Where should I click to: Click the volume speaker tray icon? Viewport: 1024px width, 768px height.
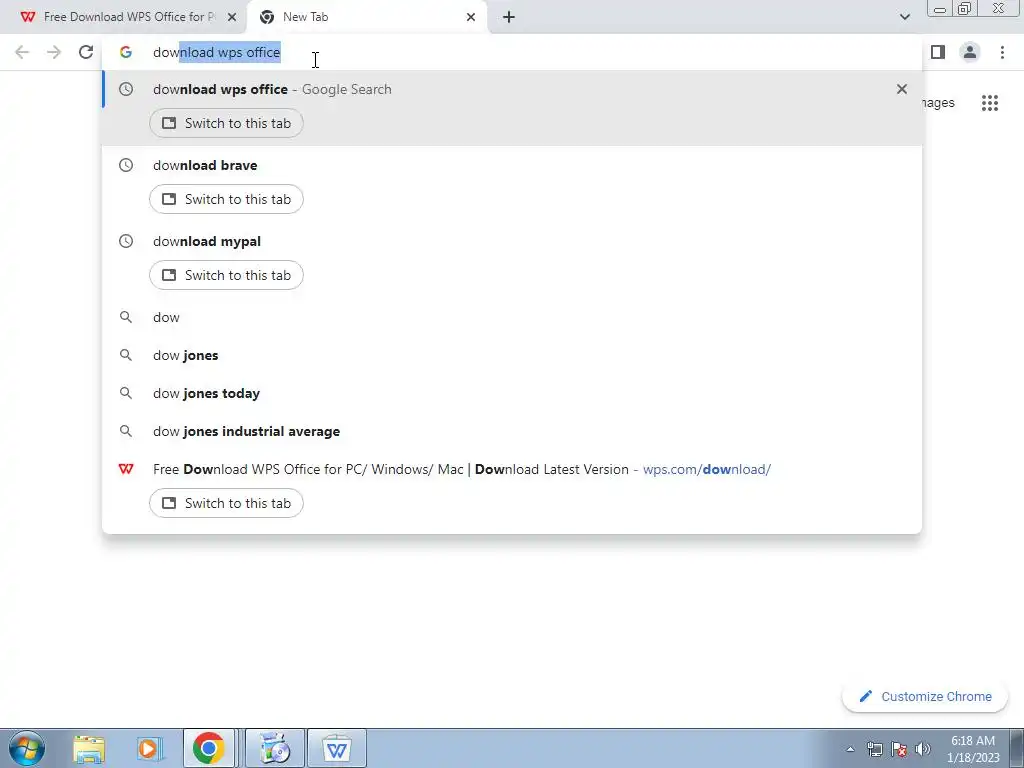[x=923, y=749]
